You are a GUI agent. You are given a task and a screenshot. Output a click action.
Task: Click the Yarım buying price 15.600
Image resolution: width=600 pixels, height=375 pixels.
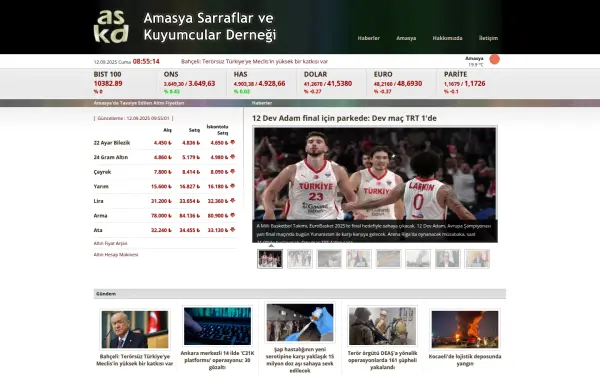(x=161, y=186)
